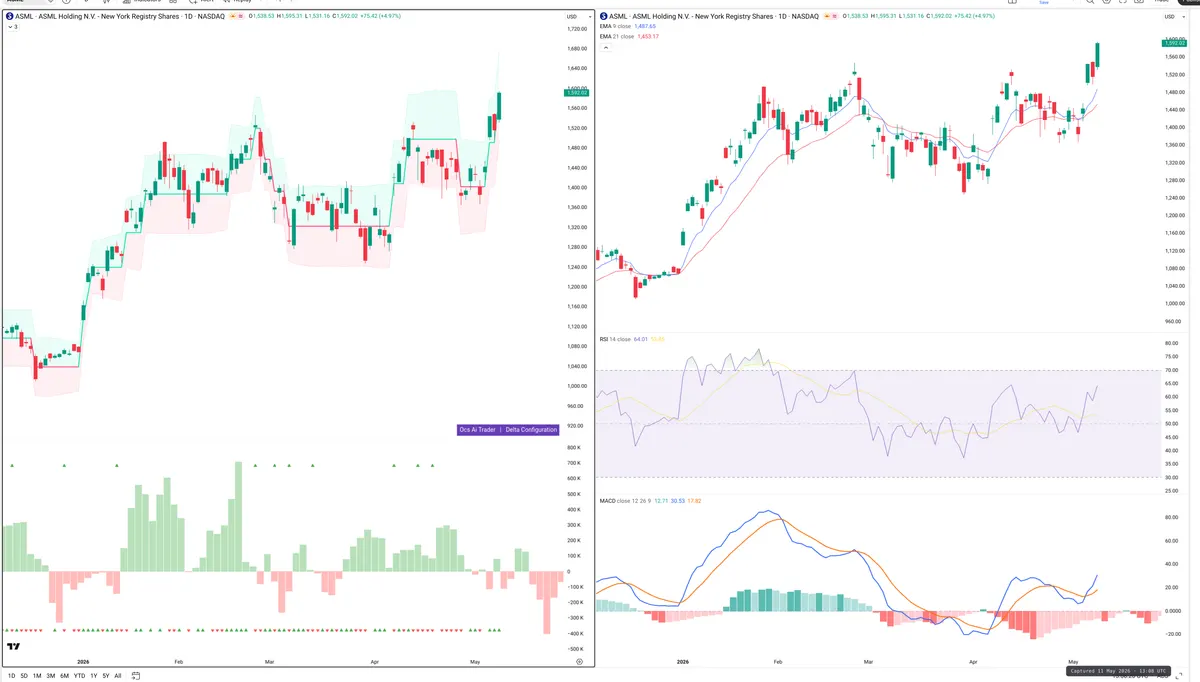This screenshot has height=682, width=1200.
Task: Click the Feb label on left chart time axis
Action: 179,662
